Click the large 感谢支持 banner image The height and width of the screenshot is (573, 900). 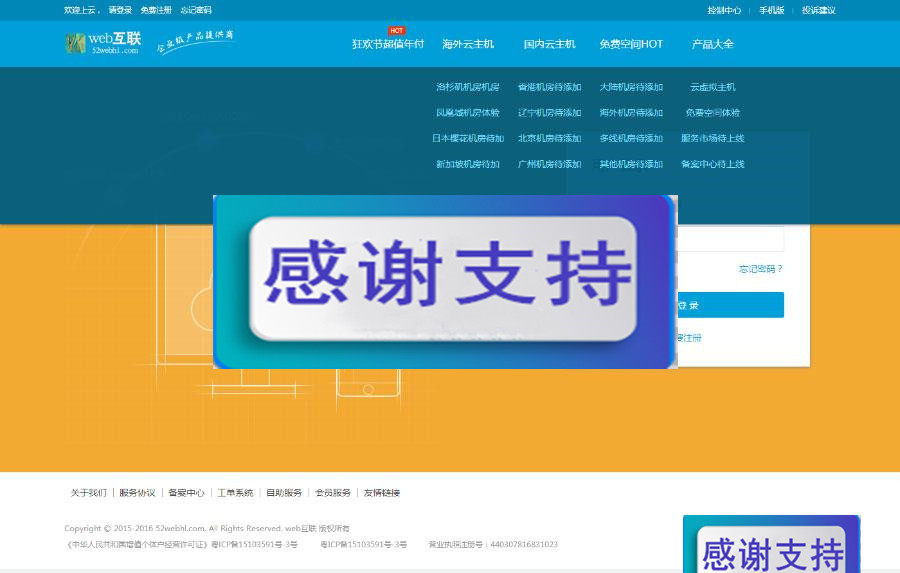[444, 281]
